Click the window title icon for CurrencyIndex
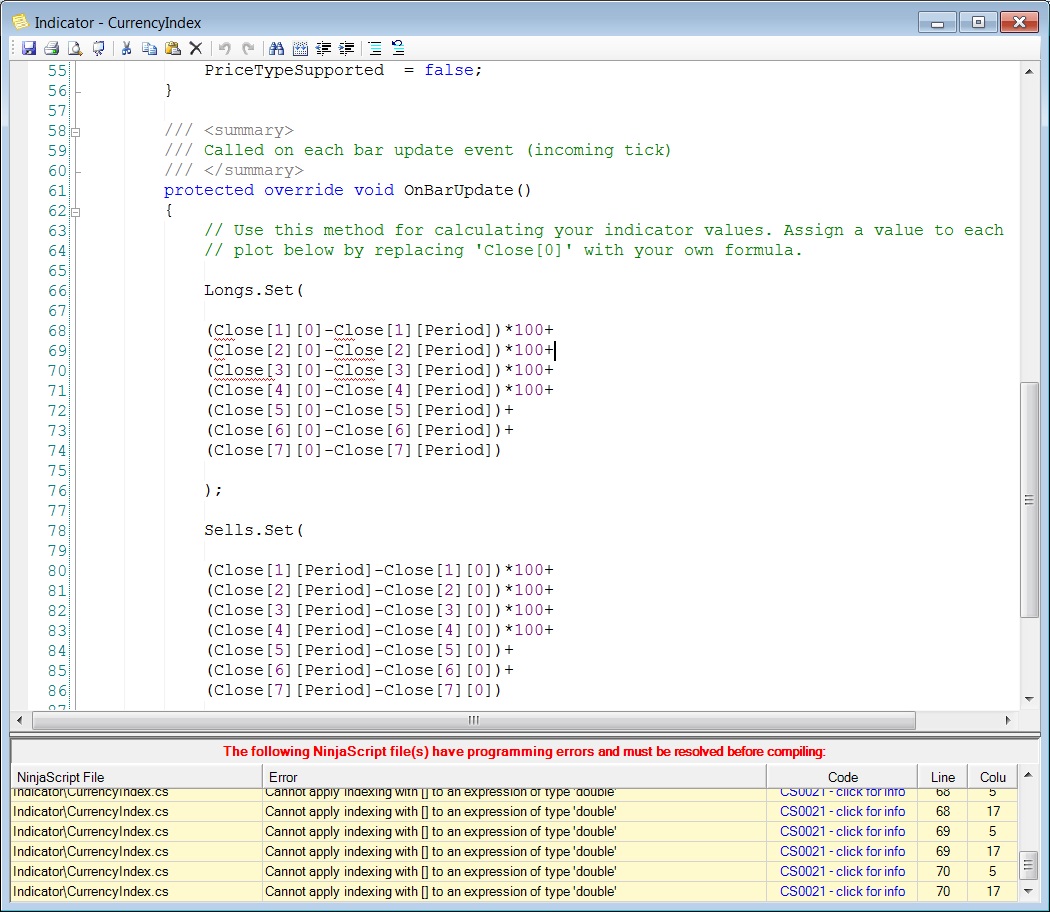Image resolution: width=1050 pixels, height=912 pixels. (21, 22)
